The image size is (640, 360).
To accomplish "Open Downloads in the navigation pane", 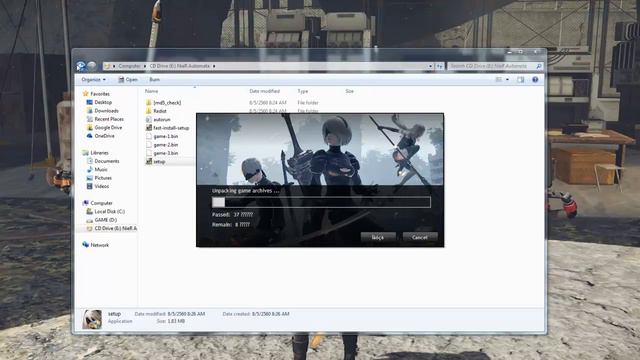I will click(x=102, y=111).
